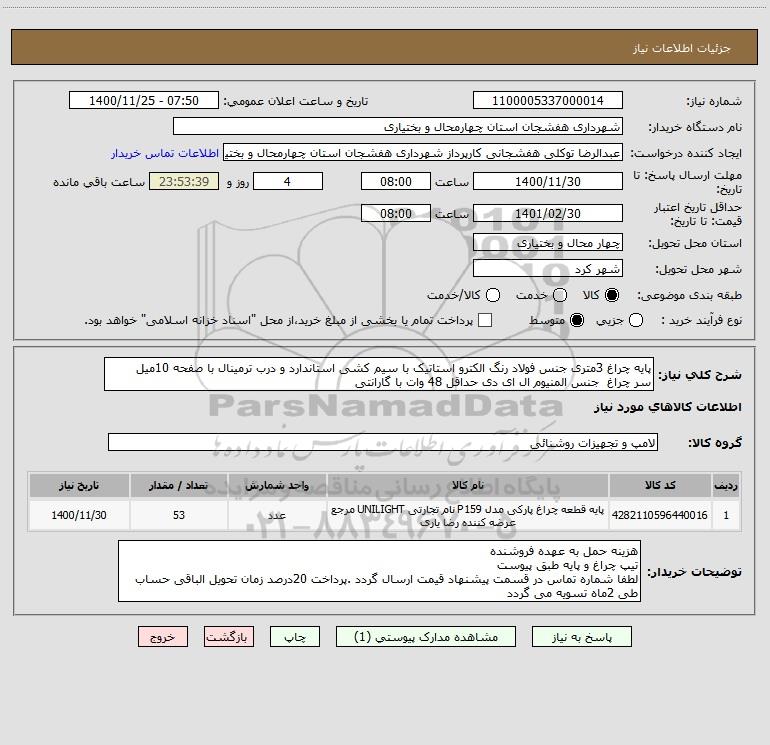Click تاریخ نیاز column header

coord(79,485)
